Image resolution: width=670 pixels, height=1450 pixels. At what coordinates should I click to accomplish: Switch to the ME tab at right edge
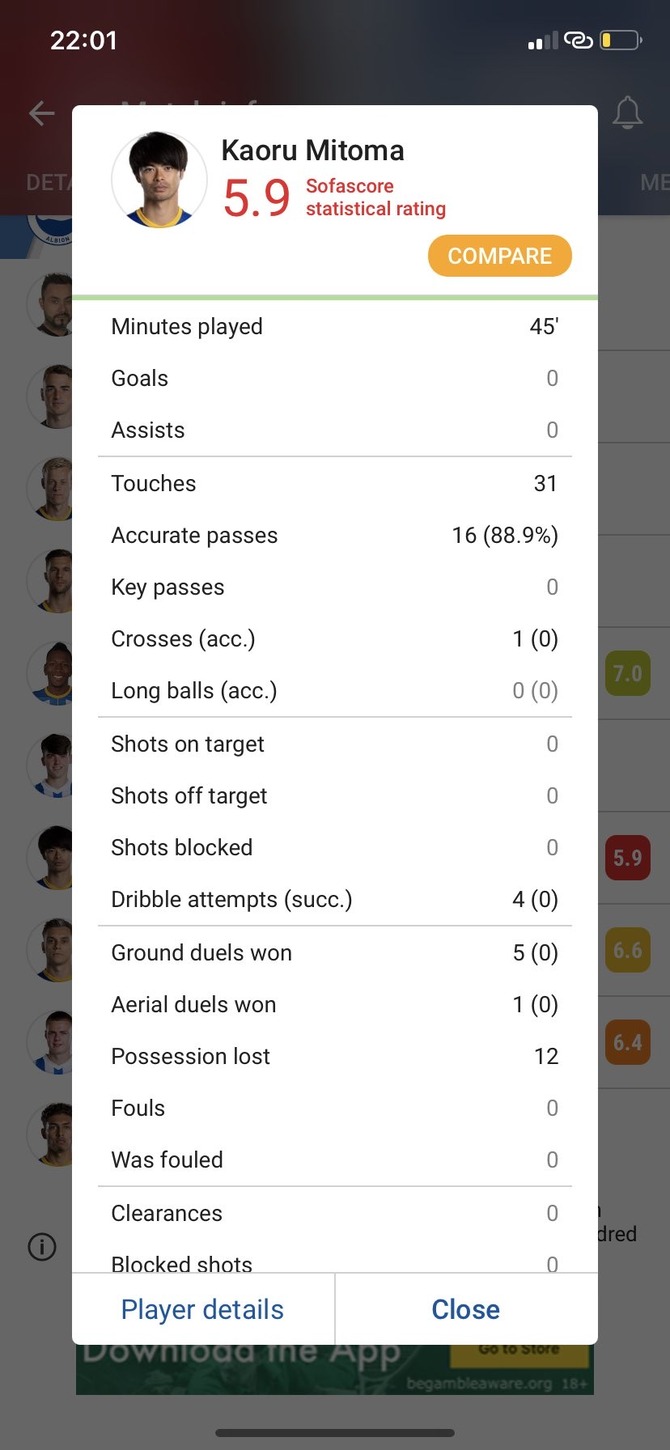pos(654,182)
